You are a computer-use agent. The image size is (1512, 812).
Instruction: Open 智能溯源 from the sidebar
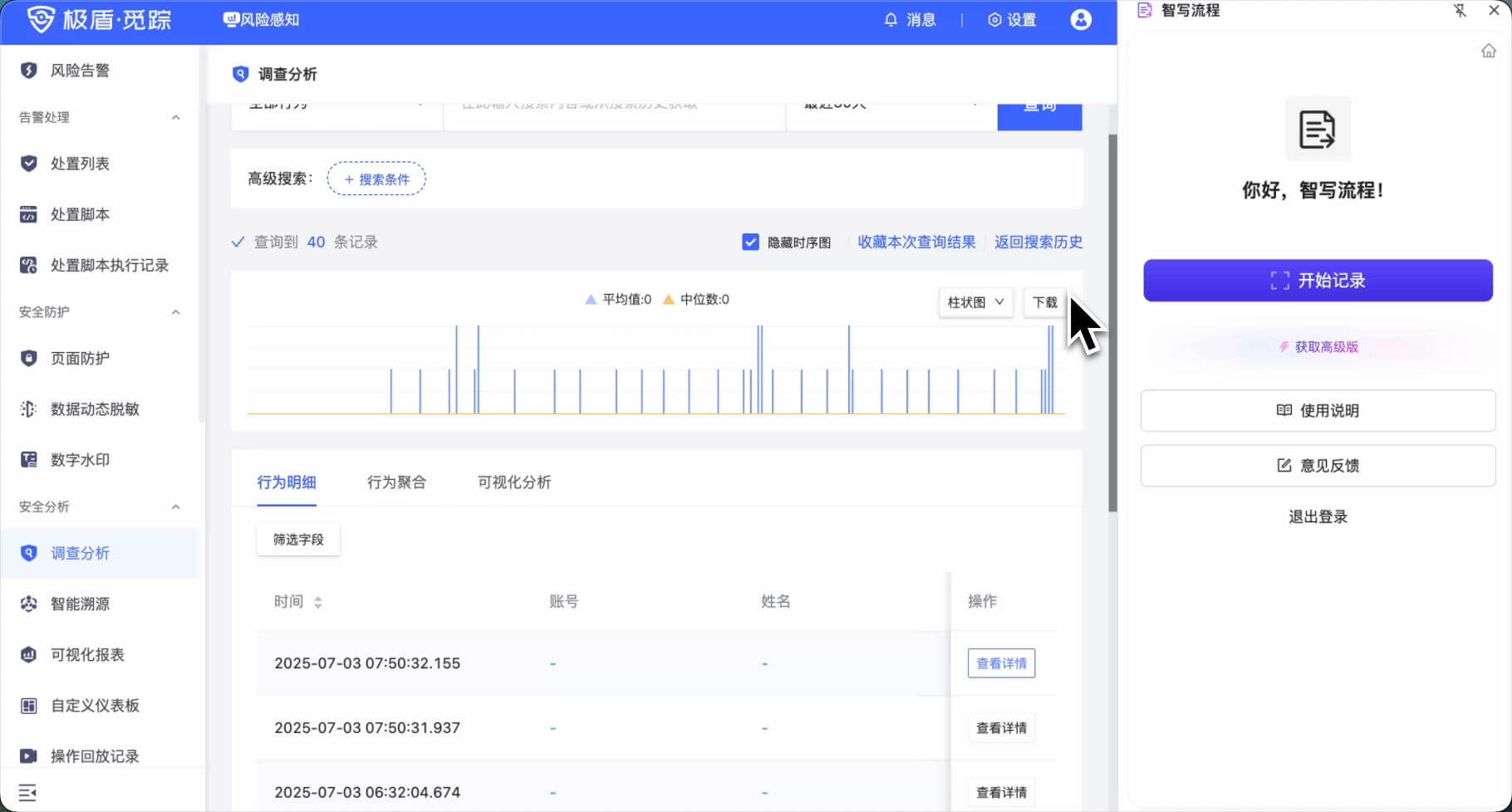80,604
